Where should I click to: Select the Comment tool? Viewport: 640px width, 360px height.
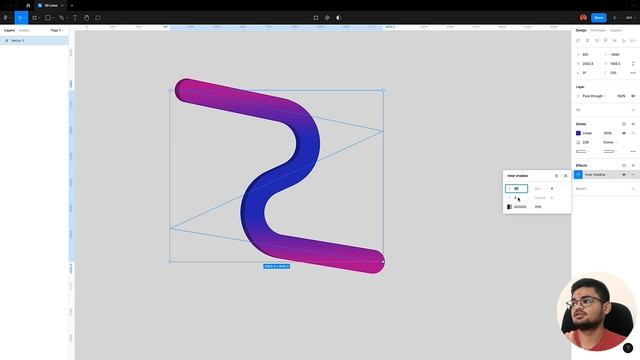click(98, 18)
